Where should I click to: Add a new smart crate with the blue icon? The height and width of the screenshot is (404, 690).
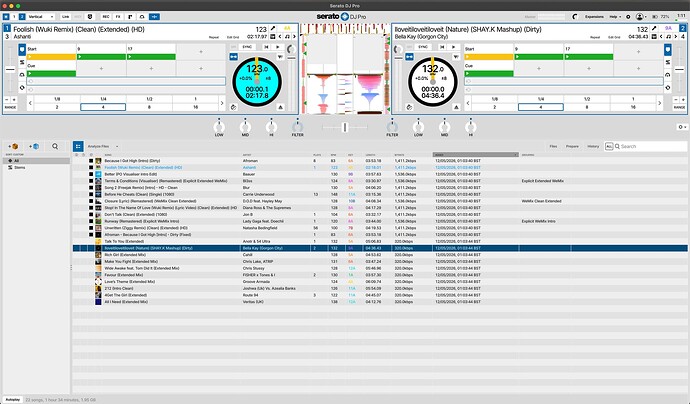click(34, 146)
